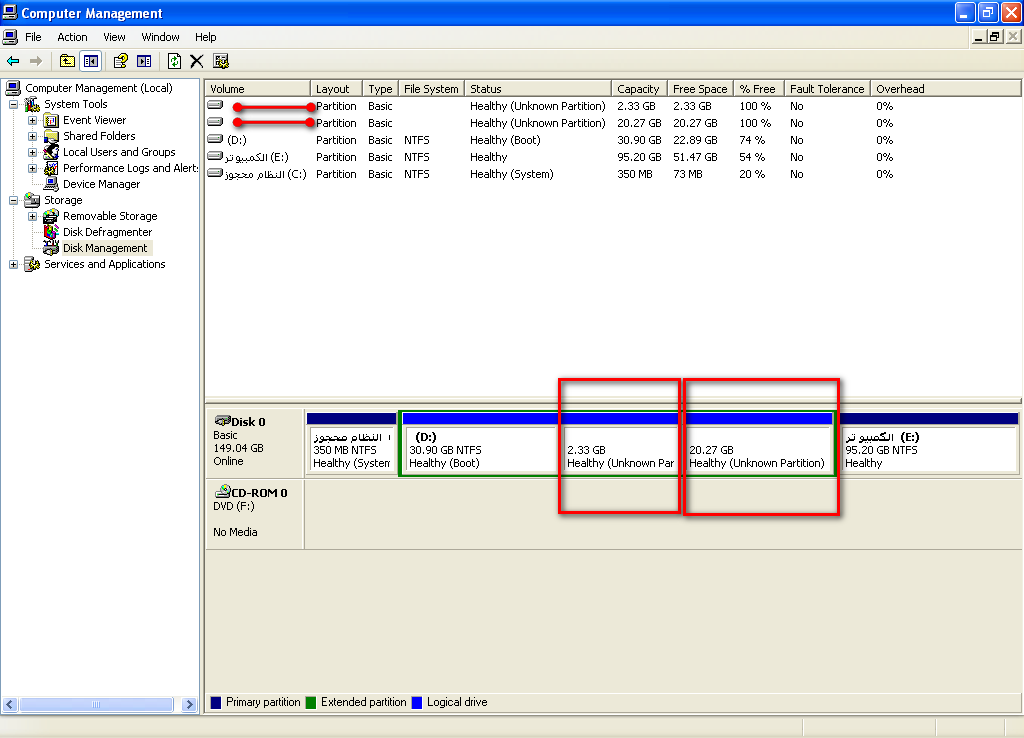
Task: Click the tree pane scroll right arrow
Action: coord(189,704)
